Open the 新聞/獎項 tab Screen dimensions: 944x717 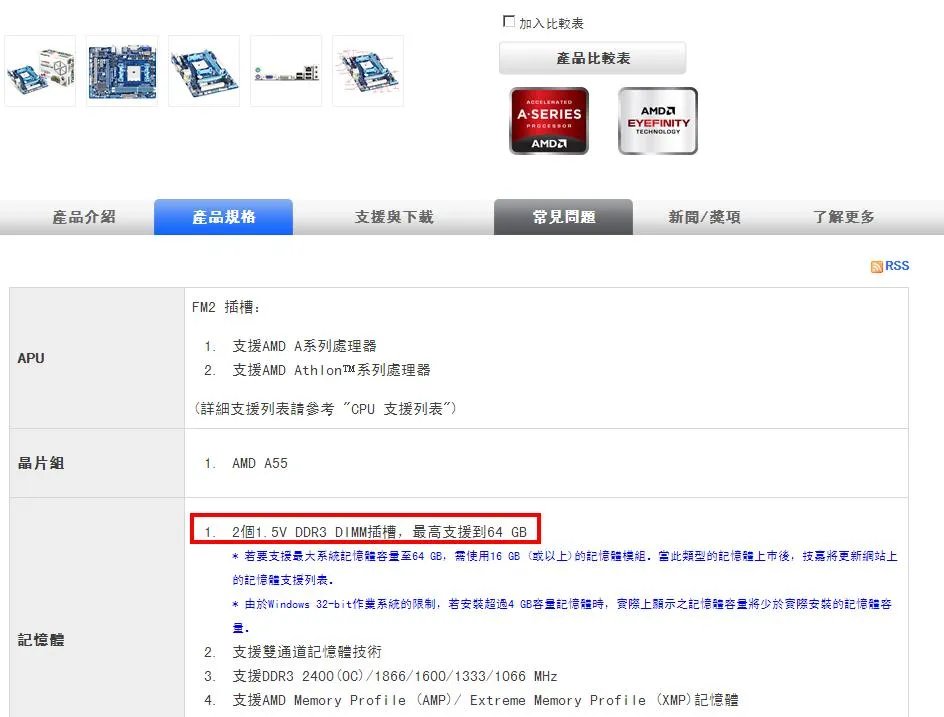pos(703,216)
